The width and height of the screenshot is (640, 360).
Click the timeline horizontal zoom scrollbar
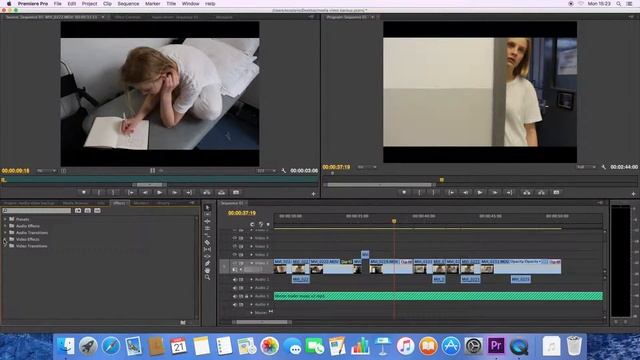tap(262, 322)
